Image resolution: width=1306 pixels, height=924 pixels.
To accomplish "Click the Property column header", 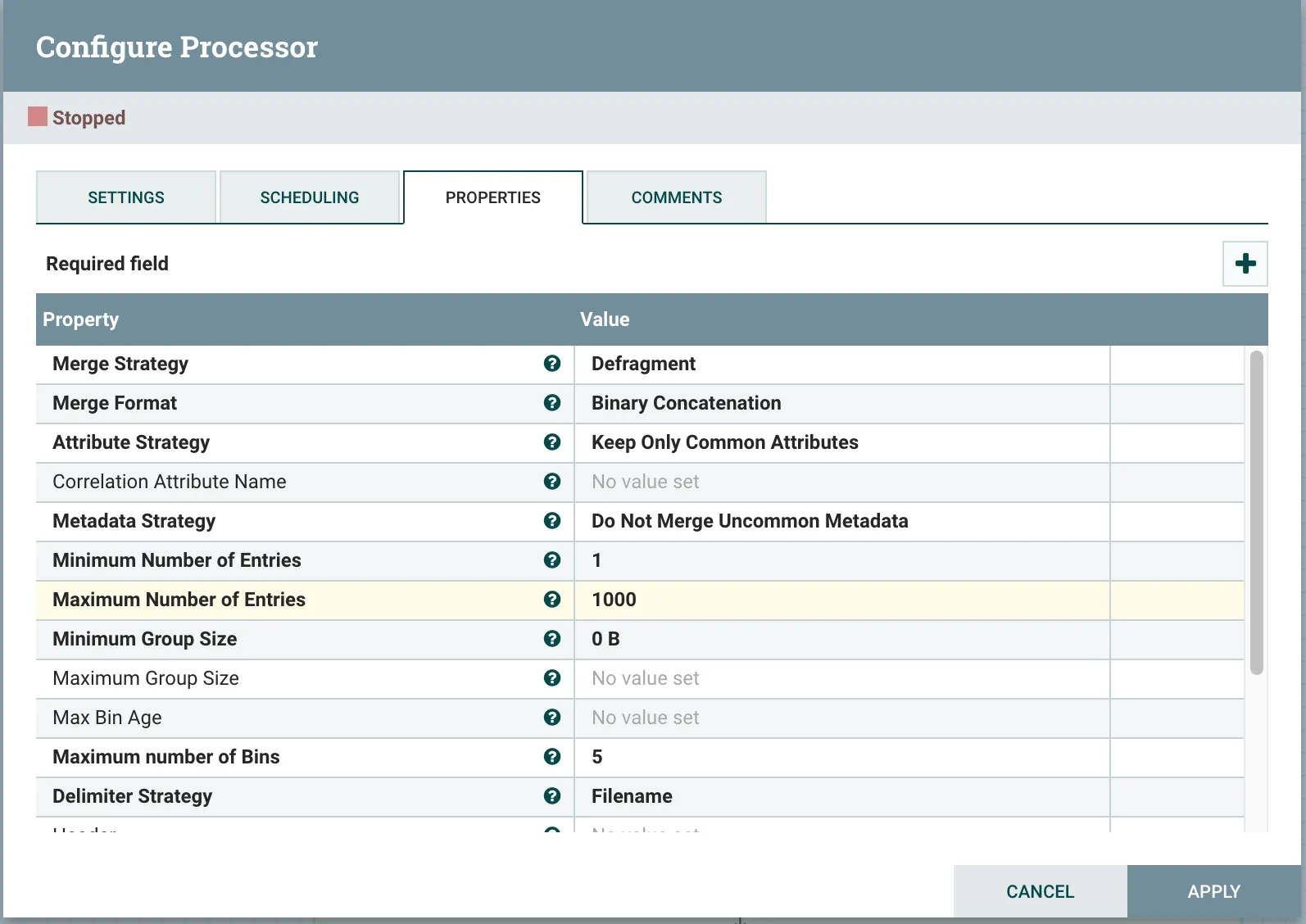I will coord(305,319).
